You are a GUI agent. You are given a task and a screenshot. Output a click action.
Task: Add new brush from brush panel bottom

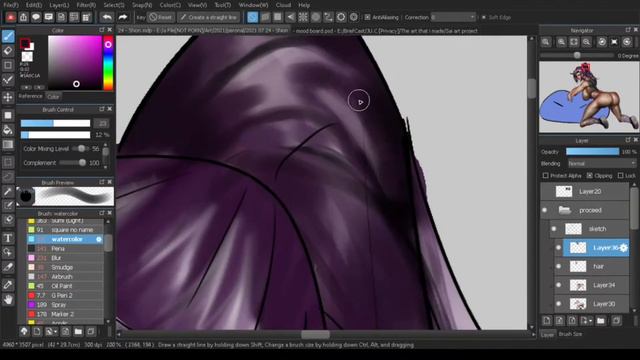[37, 331]
